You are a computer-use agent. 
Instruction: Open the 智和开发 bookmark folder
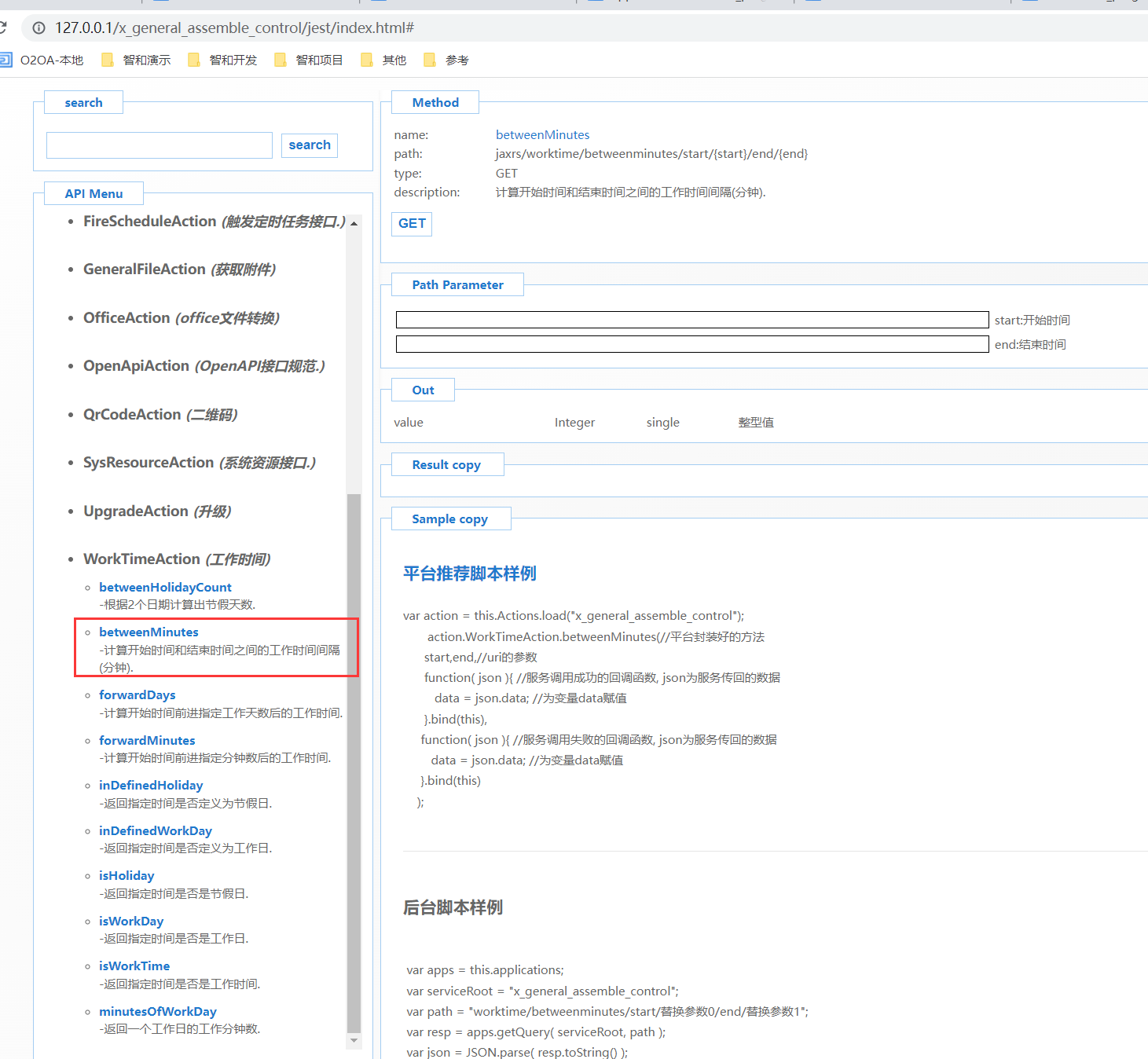point(222,60)
